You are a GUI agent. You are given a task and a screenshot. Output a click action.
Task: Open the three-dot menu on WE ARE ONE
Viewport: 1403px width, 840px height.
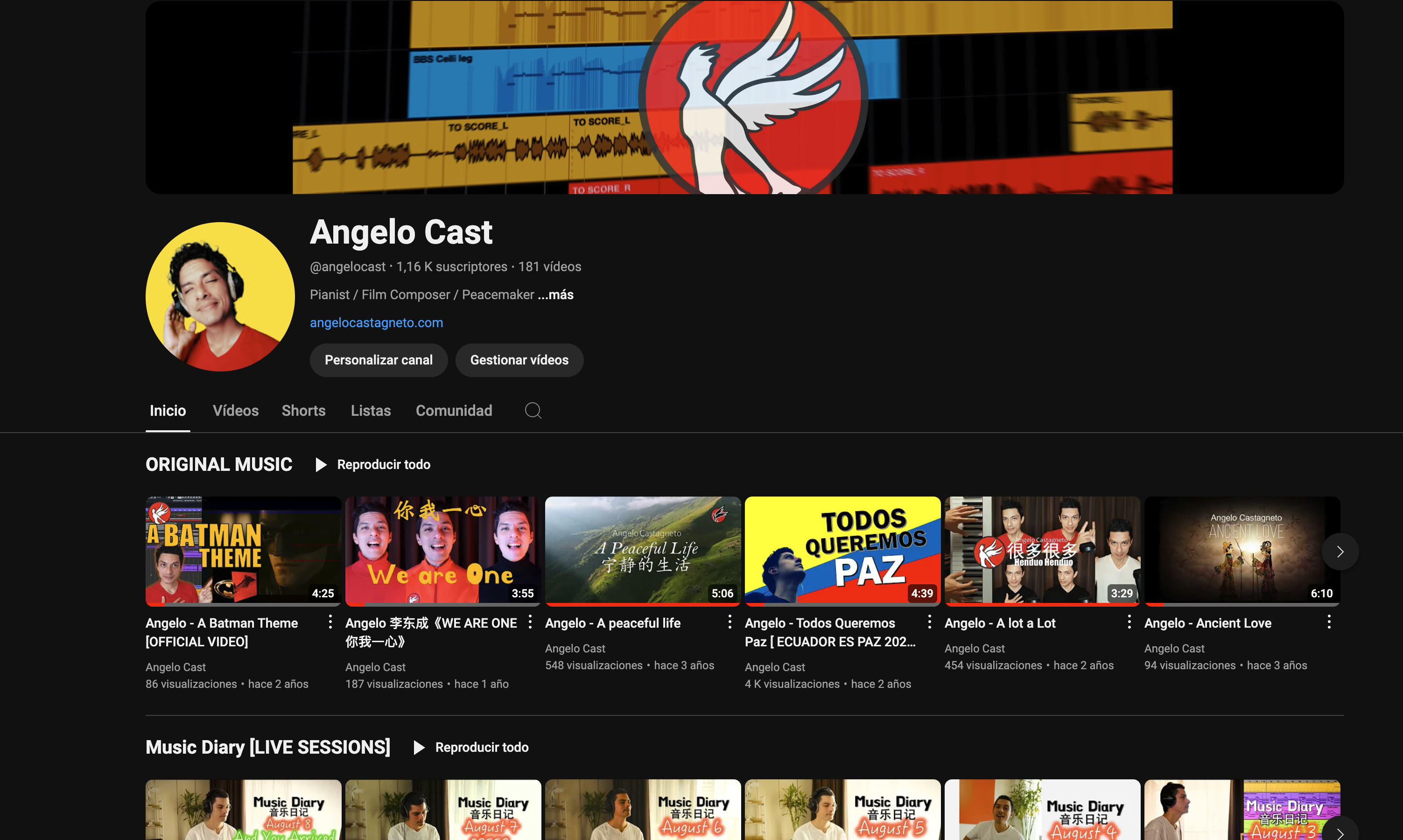coord(530,622)
